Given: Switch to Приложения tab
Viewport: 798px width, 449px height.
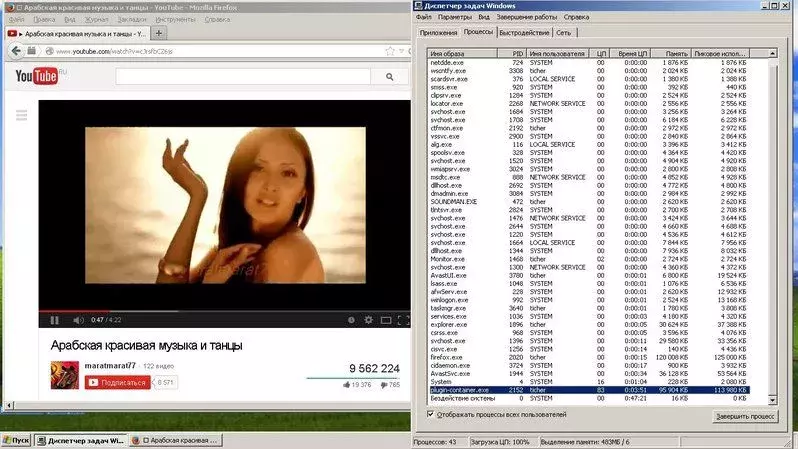Looking at the screenshot, I should pyautogui.click(x=438, y=33).
